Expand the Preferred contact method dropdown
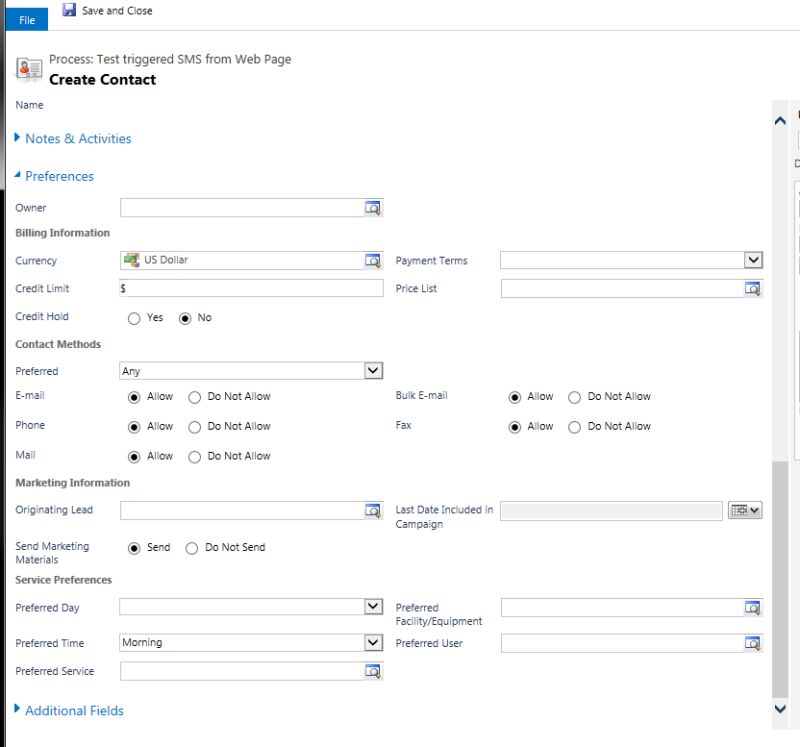 [373, 371]
